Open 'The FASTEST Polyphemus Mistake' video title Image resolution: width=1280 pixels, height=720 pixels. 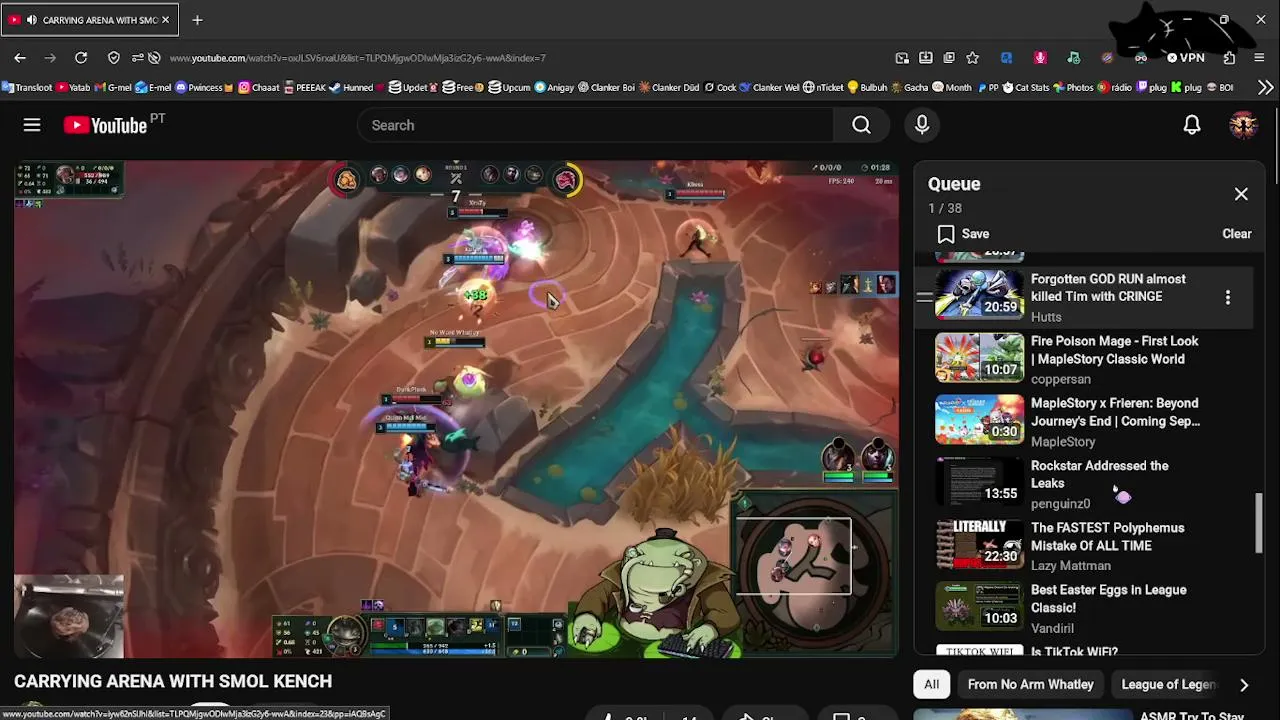pyautogui.click(x=1107, y=537)
